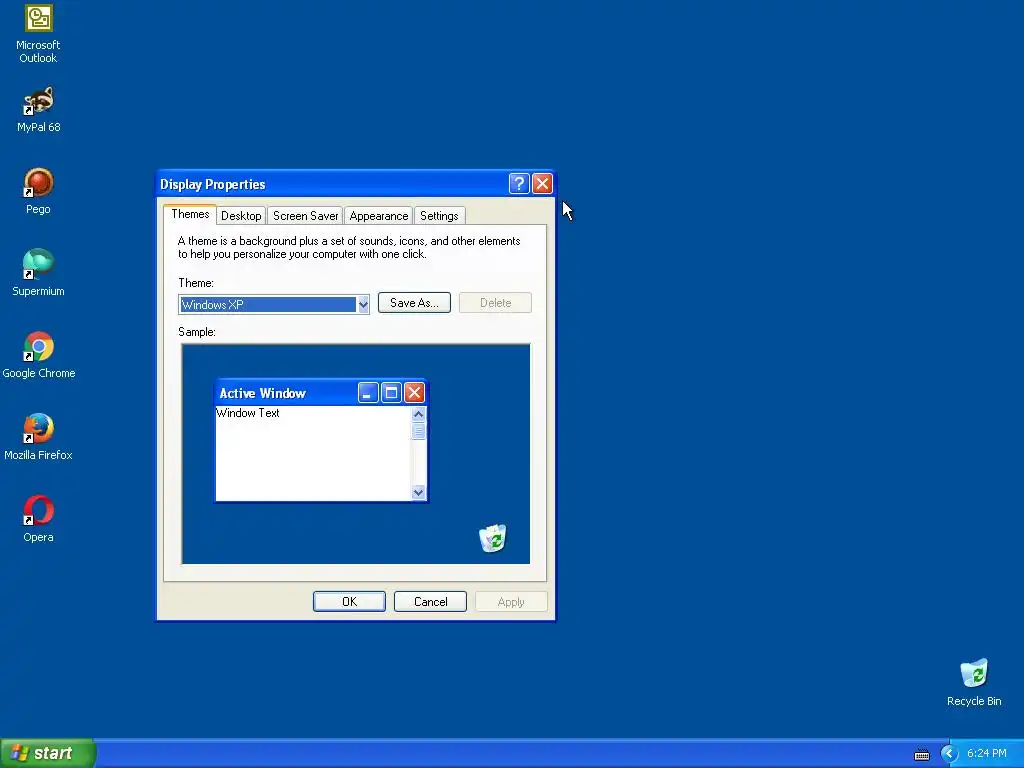The height and width of the screenshot is (768, 1024).
Task: Click the 6:24 PM clock
Action: click(986, 754)
